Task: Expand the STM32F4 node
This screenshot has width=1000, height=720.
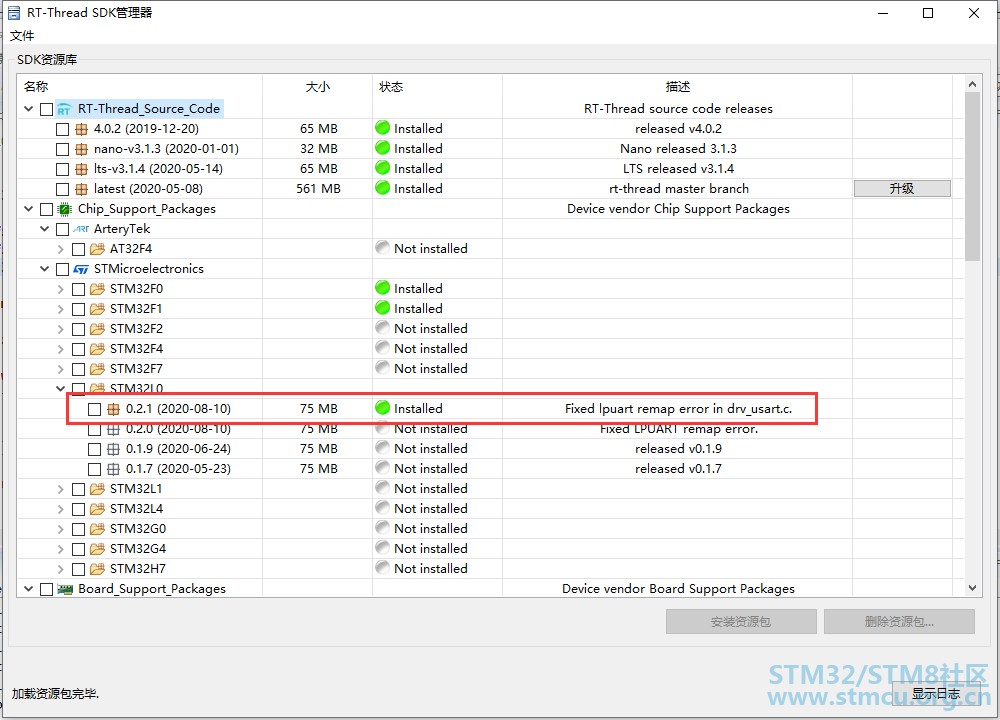Action: 61,349
